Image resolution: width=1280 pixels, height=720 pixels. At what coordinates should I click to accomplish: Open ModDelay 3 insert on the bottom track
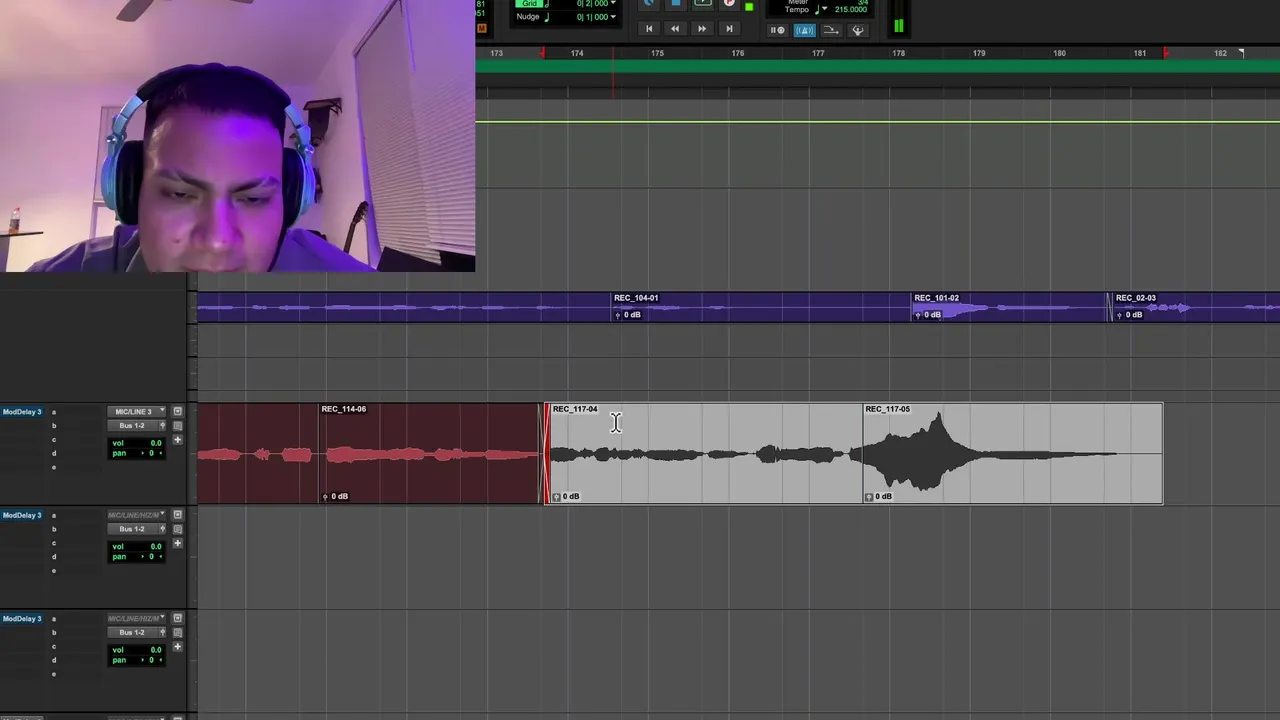[22, 619]
